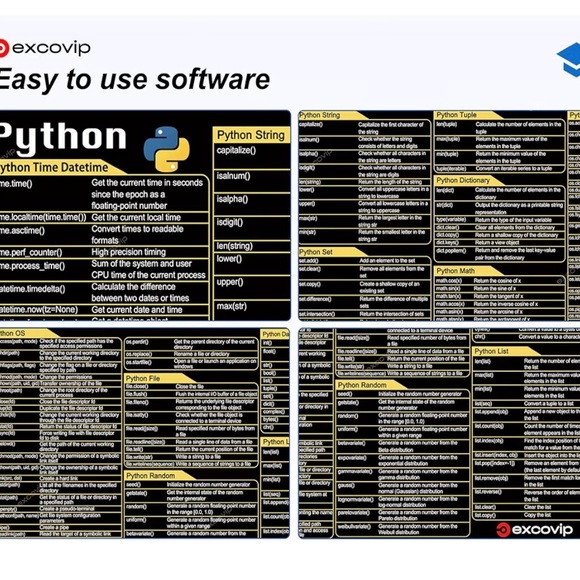
Task: Select the large capitalize() entry
Action: pyautogui.click(x=236, y=150)
